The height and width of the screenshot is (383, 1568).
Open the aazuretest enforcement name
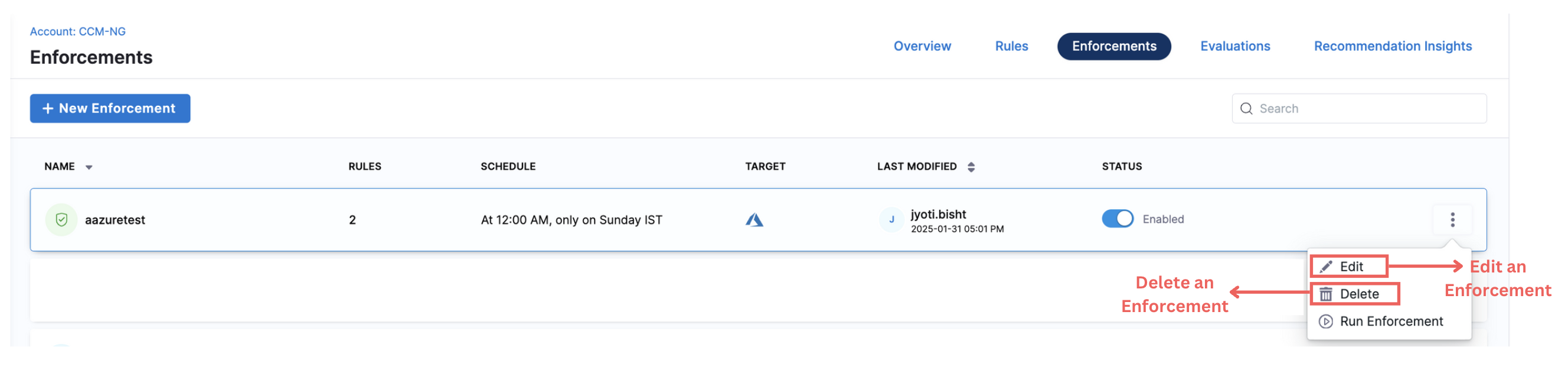[115, 220]
